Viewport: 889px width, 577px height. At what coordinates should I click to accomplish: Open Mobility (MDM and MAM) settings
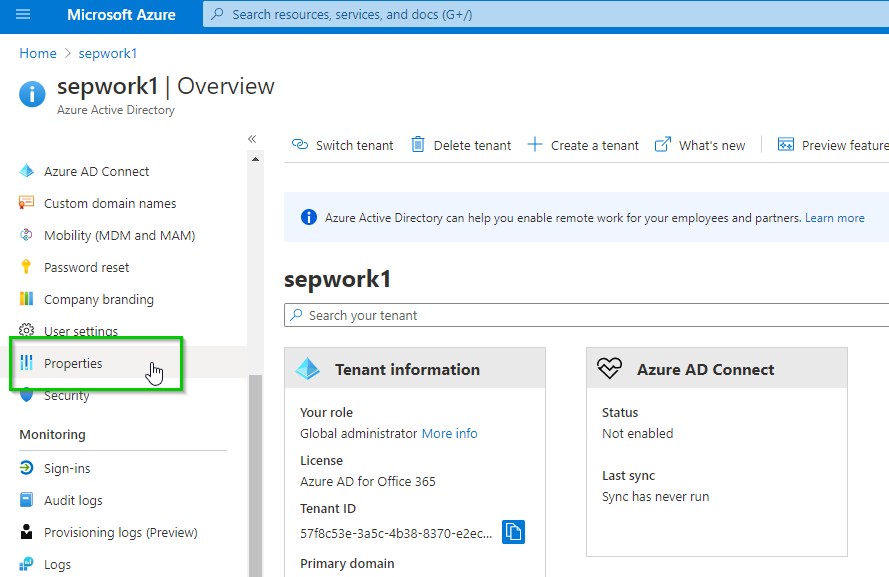pos(119,235)
